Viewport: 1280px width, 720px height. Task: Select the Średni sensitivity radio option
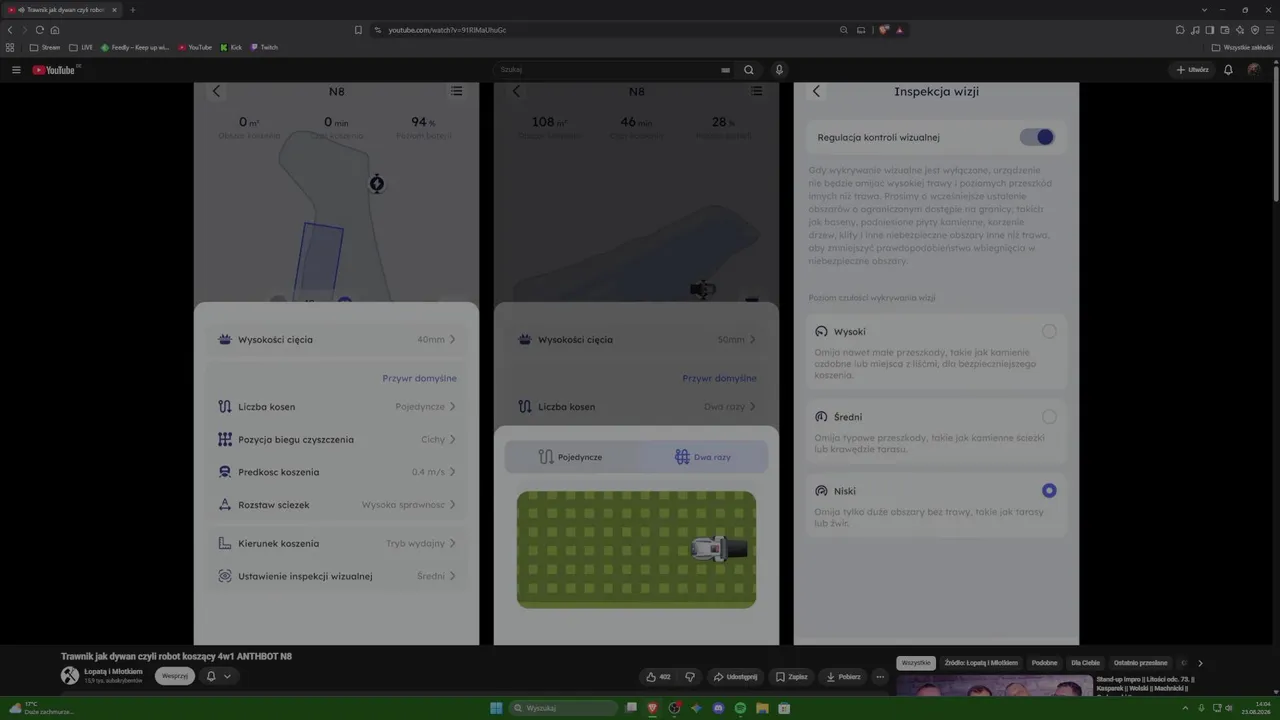click(x=1049, y=417)
